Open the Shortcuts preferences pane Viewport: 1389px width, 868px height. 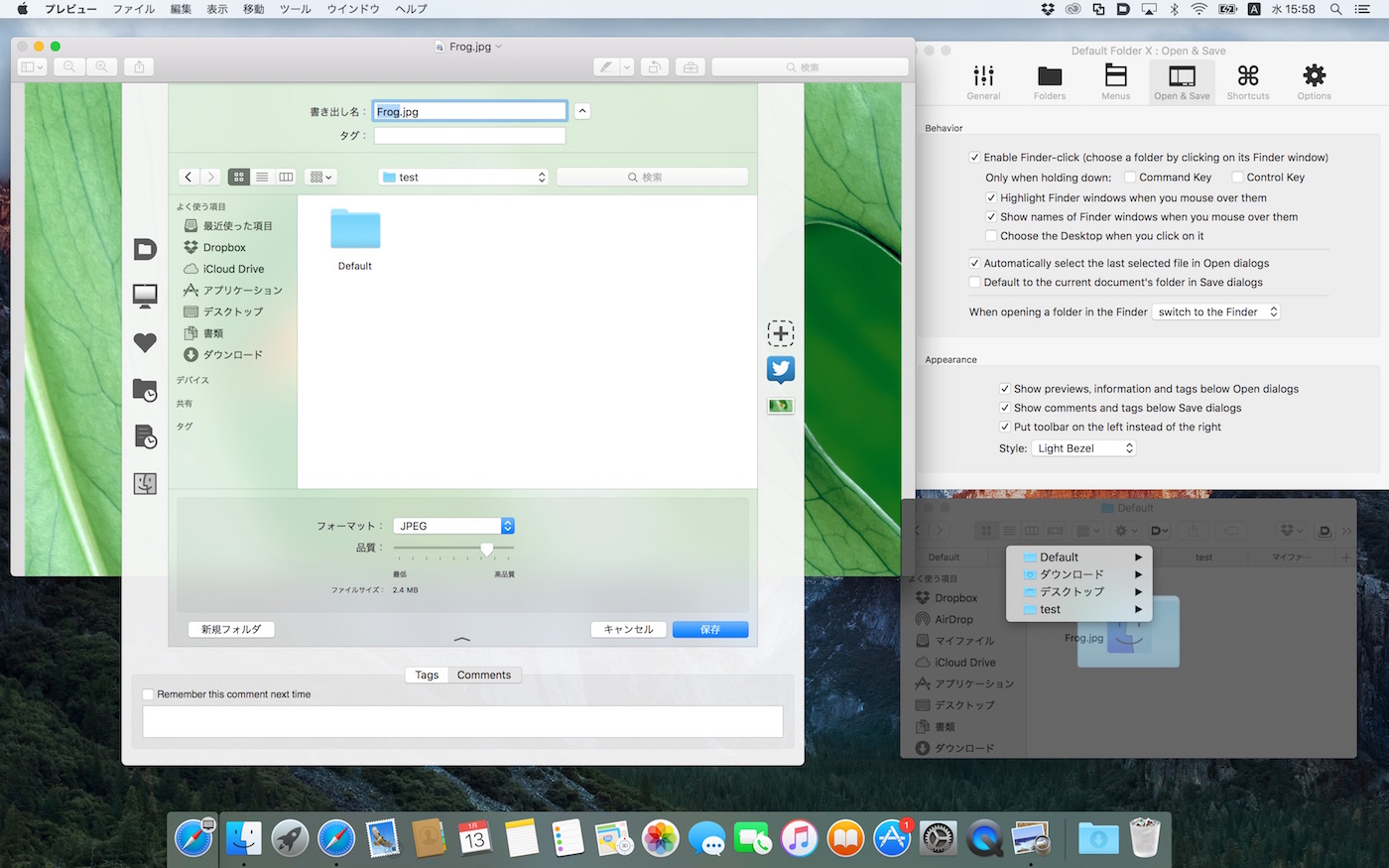click(1248, 81)
